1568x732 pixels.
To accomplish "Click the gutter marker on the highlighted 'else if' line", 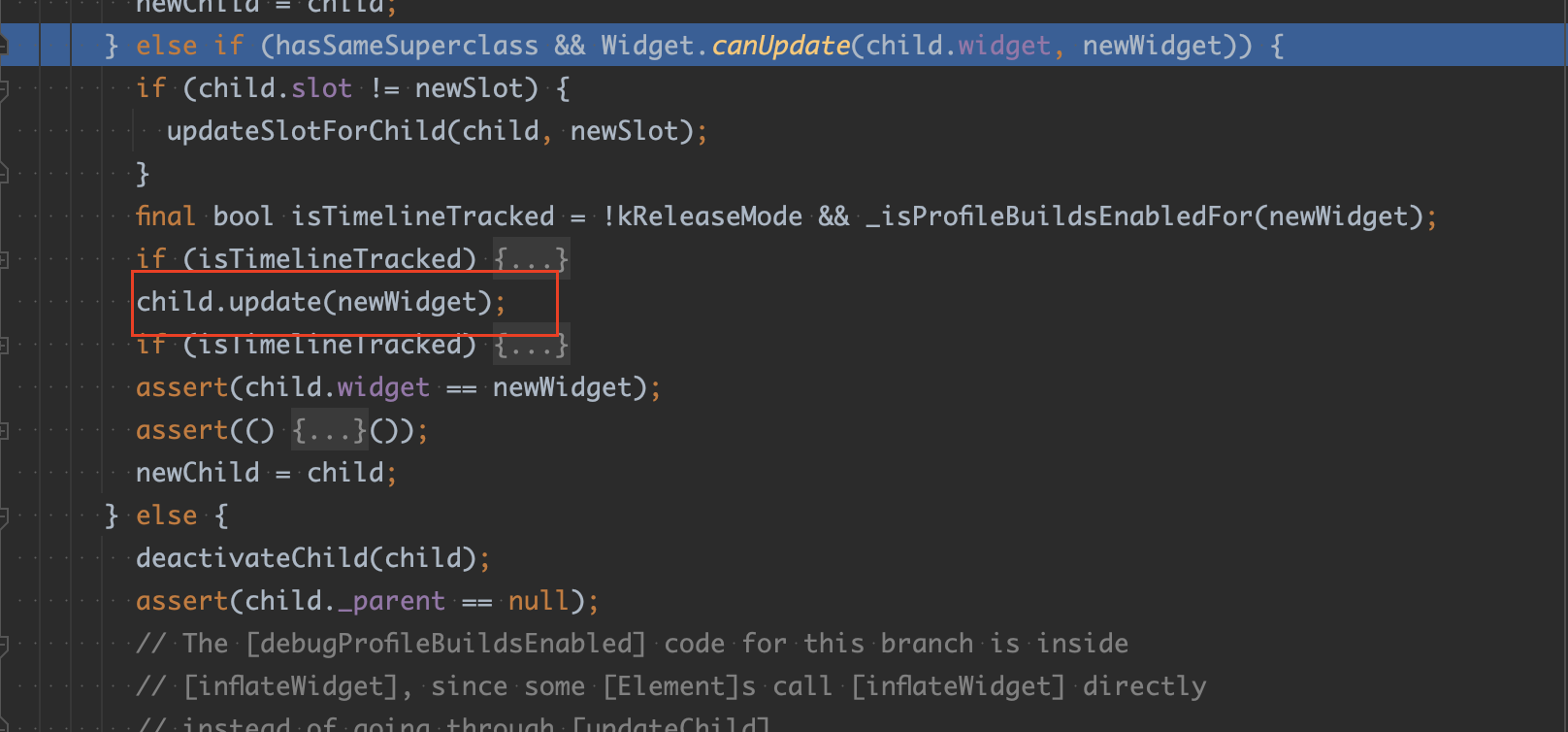I will (3, 46).
